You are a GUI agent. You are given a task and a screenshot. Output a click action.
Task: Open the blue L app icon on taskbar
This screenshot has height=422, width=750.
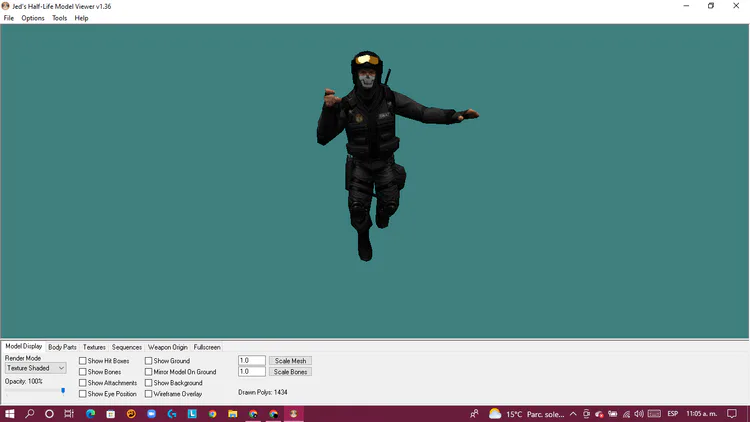coord(192,414)
